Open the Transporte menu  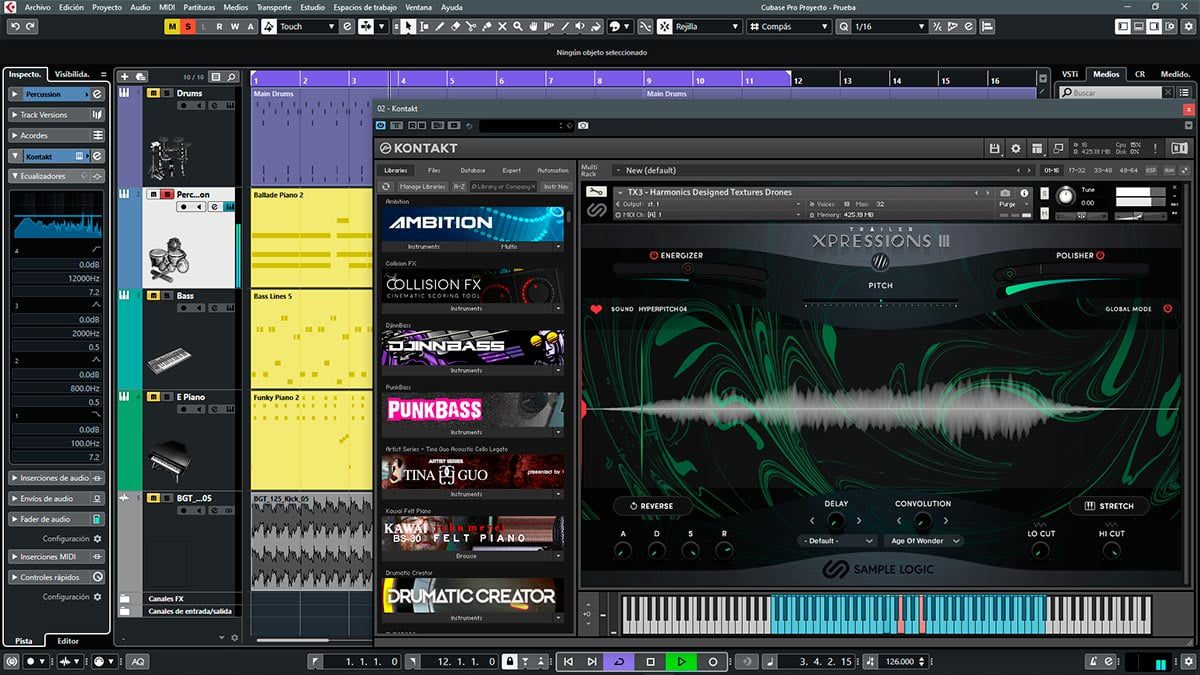point(274,7)
